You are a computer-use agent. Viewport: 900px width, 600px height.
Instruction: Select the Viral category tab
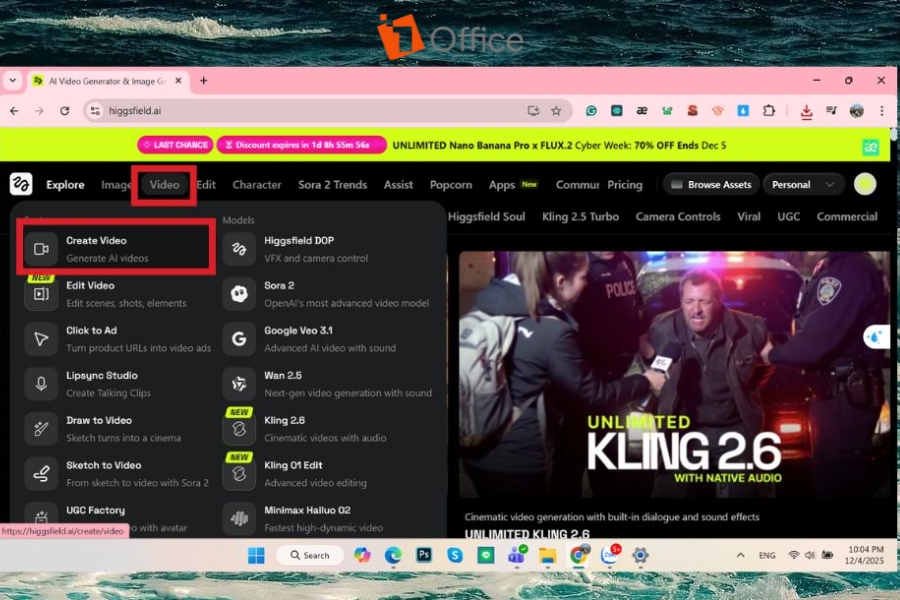coord(748,216)
